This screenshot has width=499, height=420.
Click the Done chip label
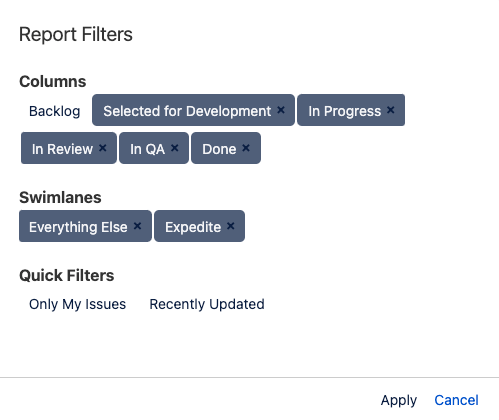[219, 149]
